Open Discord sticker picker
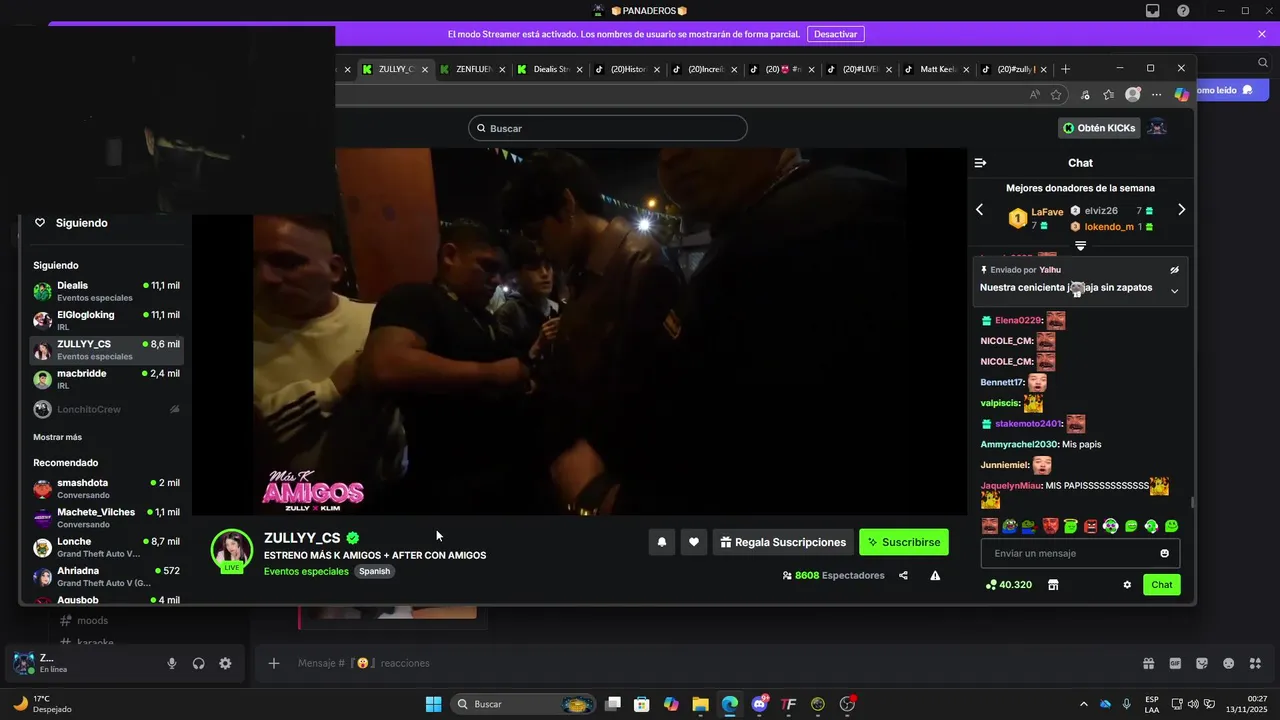 1202,663
